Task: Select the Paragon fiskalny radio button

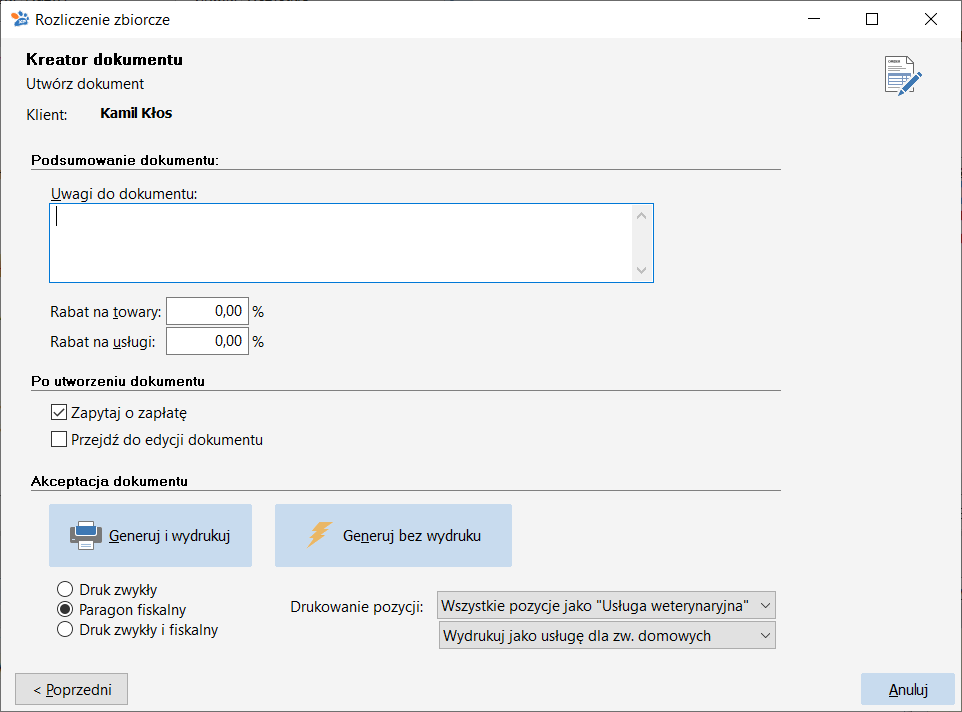Action: [x=65, y=609]
